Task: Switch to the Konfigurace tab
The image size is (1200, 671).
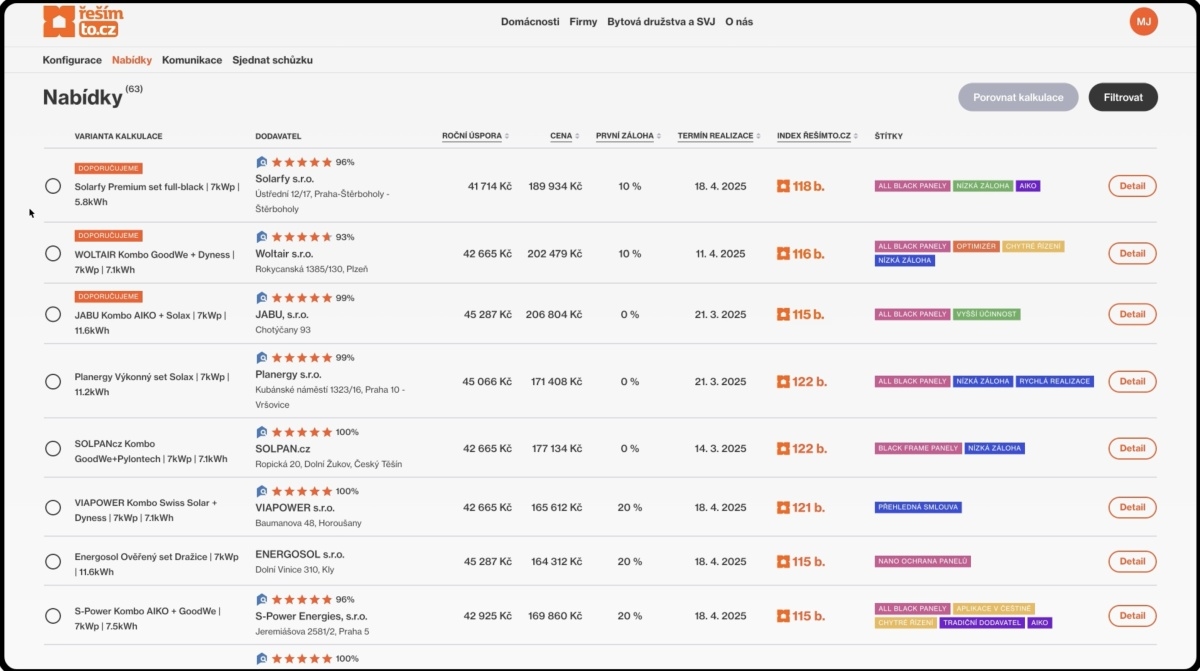Action: pos(72,60)
